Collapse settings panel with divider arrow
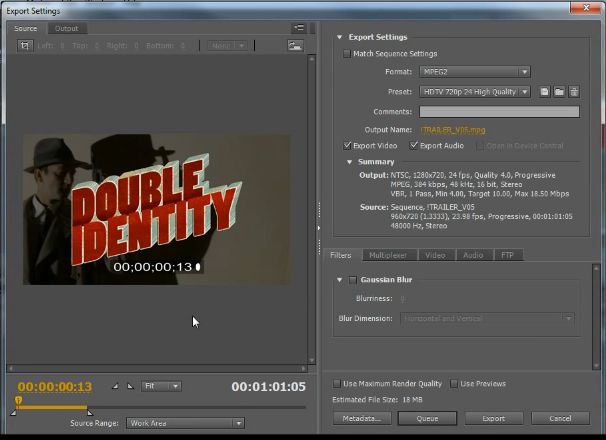Viewport: 606px width, 440px height. click(319, 228)
